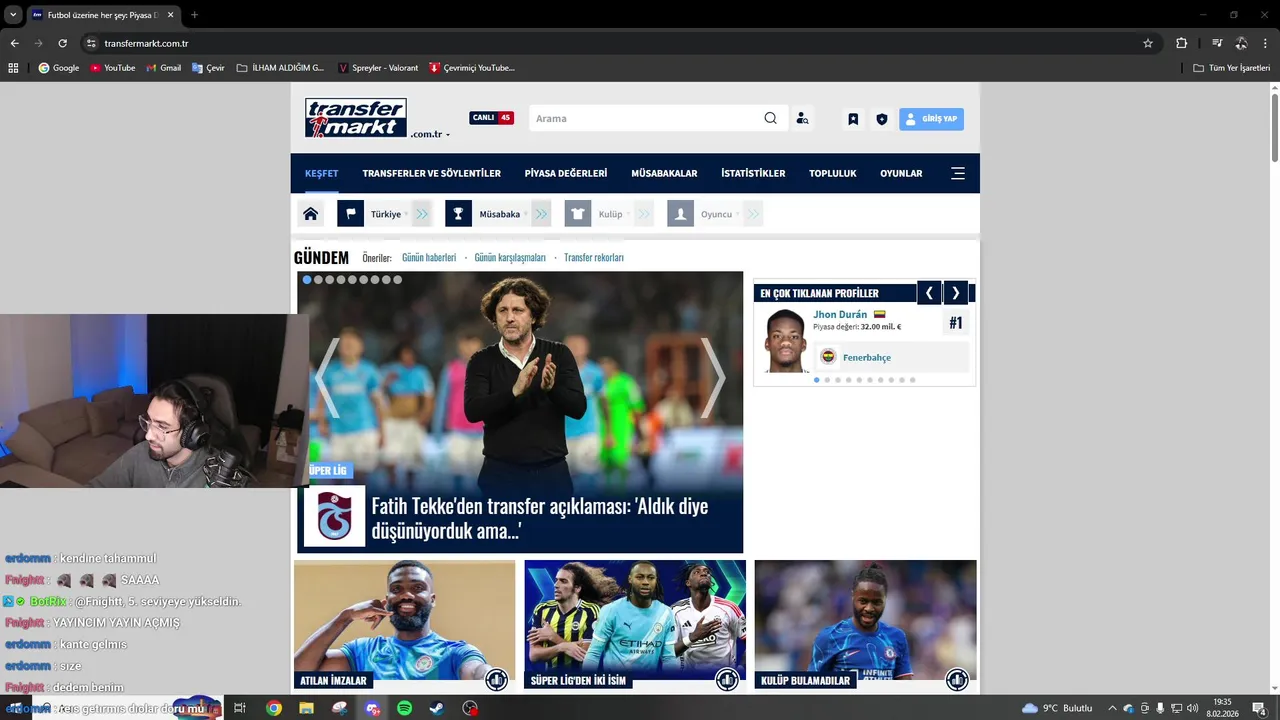This screenshot has width=1280, height=720.
Task: Open site information icon beside the URL
Action: [91, 43]
